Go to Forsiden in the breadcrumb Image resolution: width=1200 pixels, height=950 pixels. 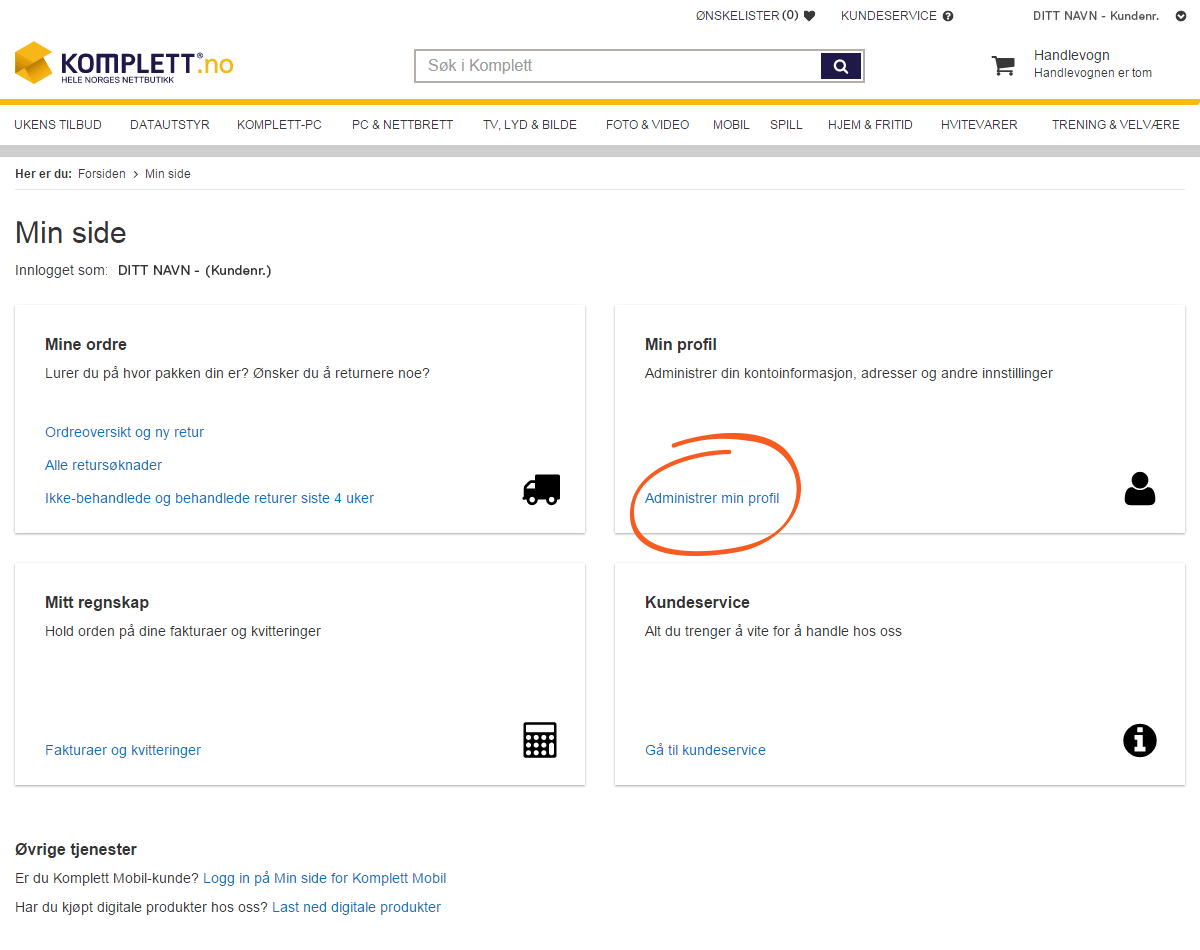pos(102,174)
